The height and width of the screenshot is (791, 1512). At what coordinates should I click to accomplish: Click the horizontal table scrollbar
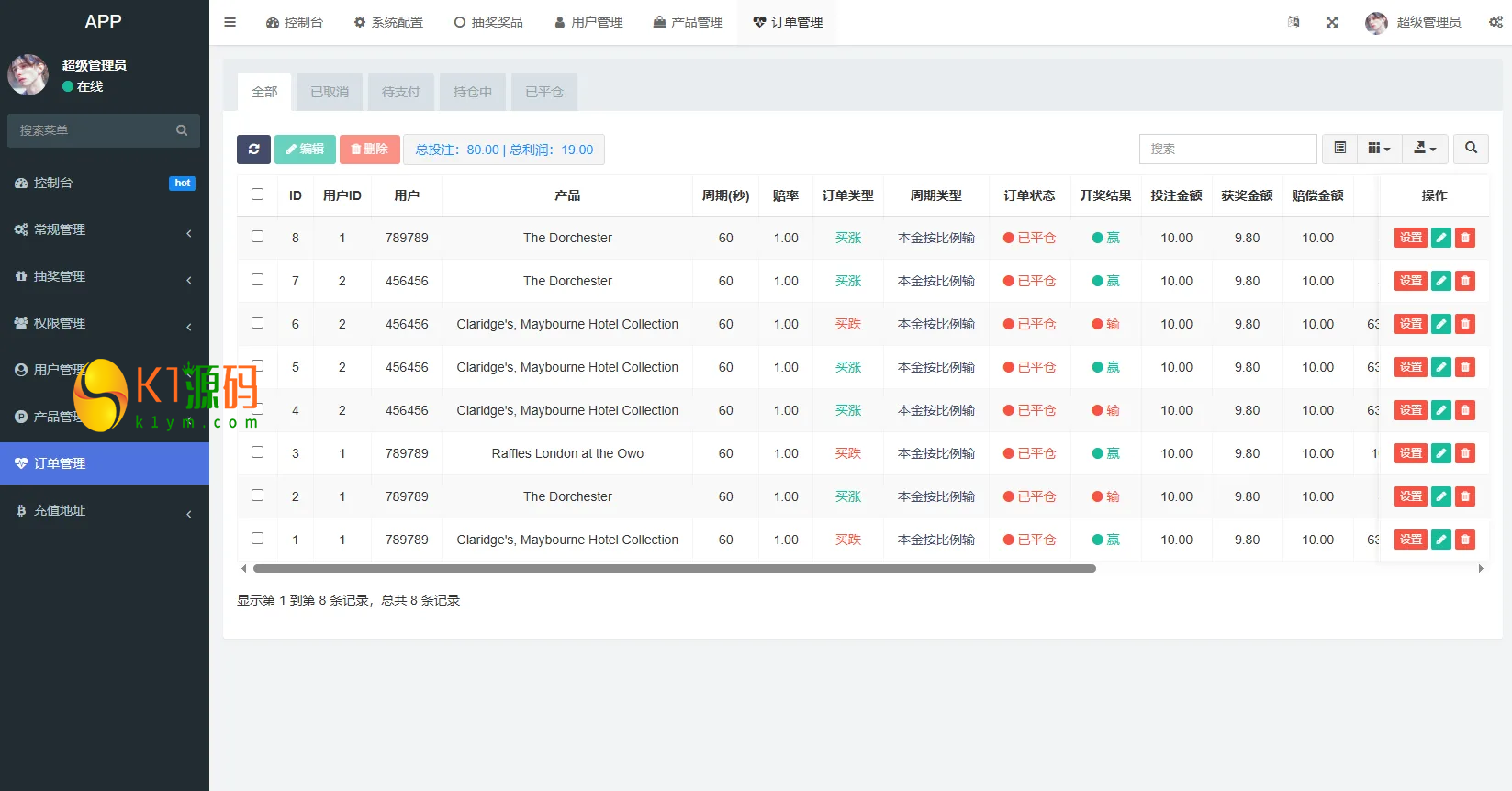675,568
